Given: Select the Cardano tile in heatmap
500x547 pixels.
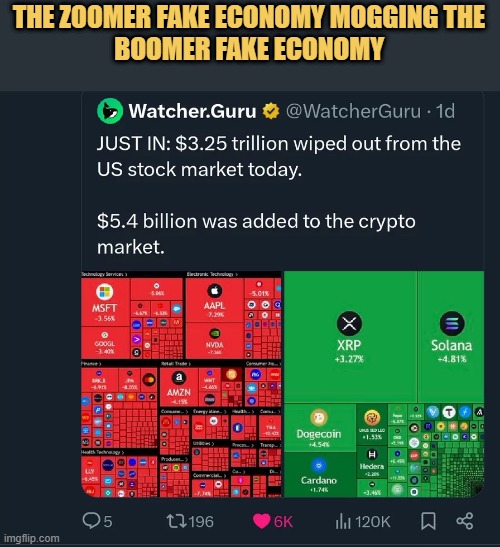Looking at the screenshot, I should coord(319,475).
